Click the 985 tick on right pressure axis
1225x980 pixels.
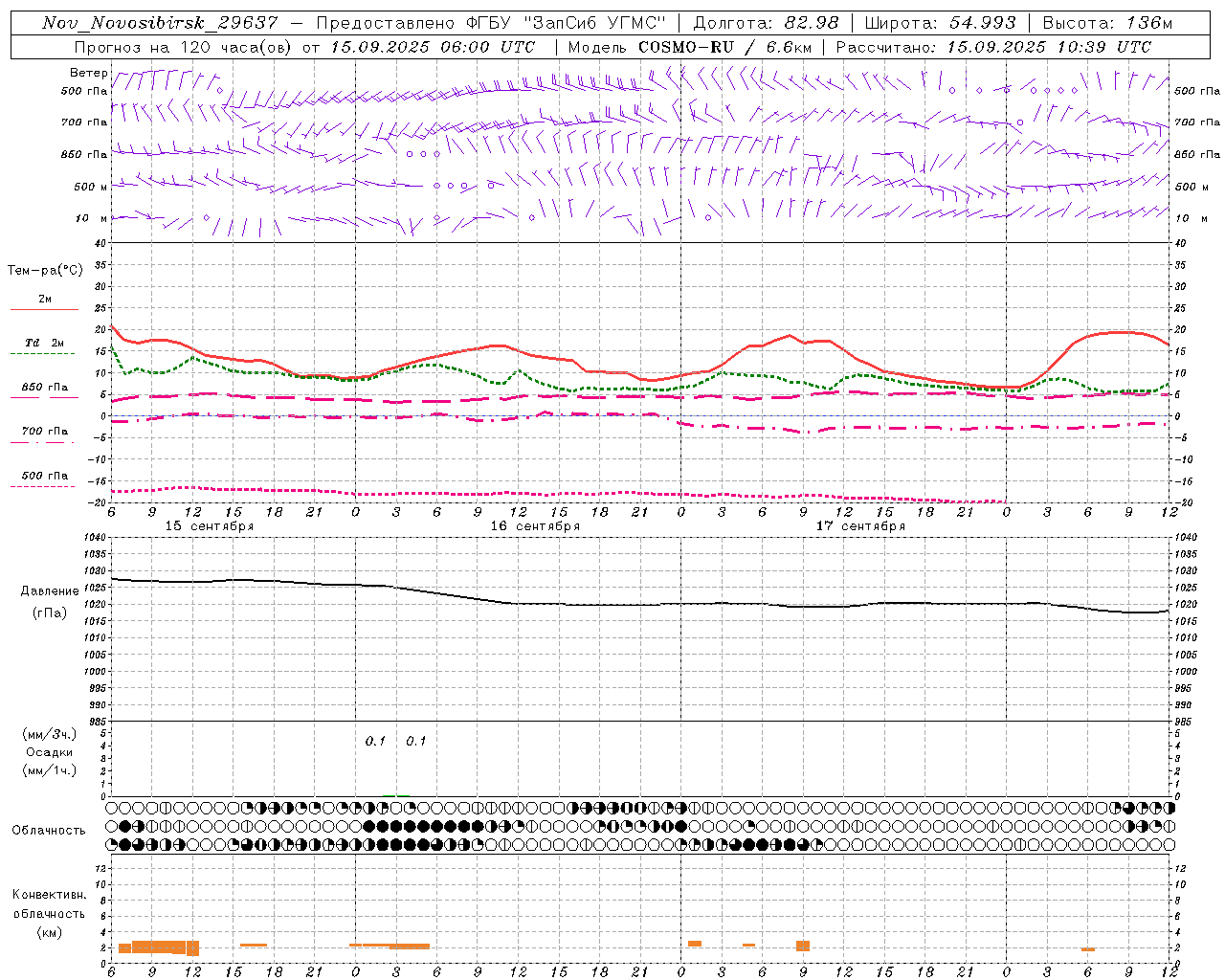click(x=1183, y=722)
